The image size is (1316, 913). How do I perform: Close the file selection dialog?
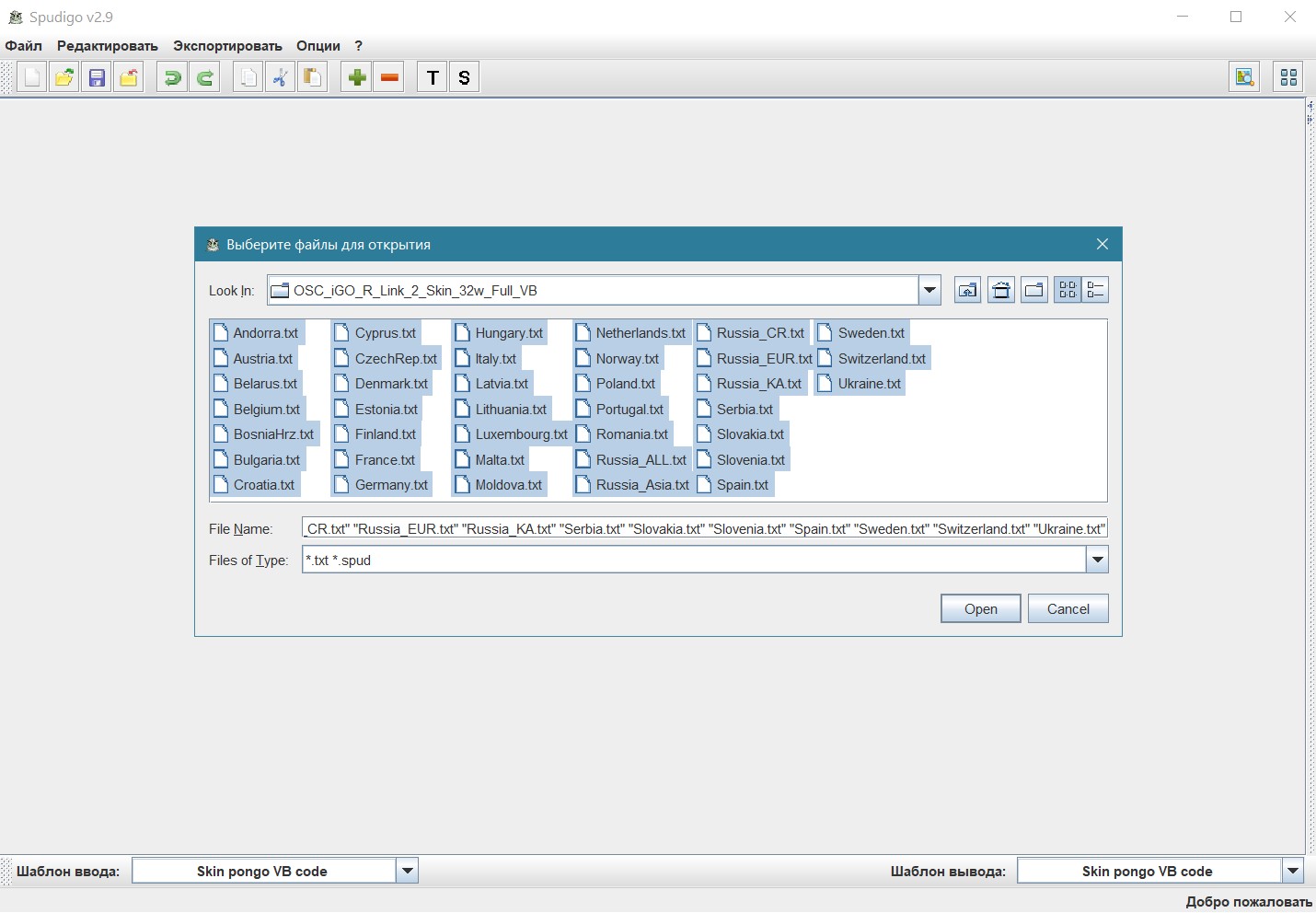click(1102, 244)
